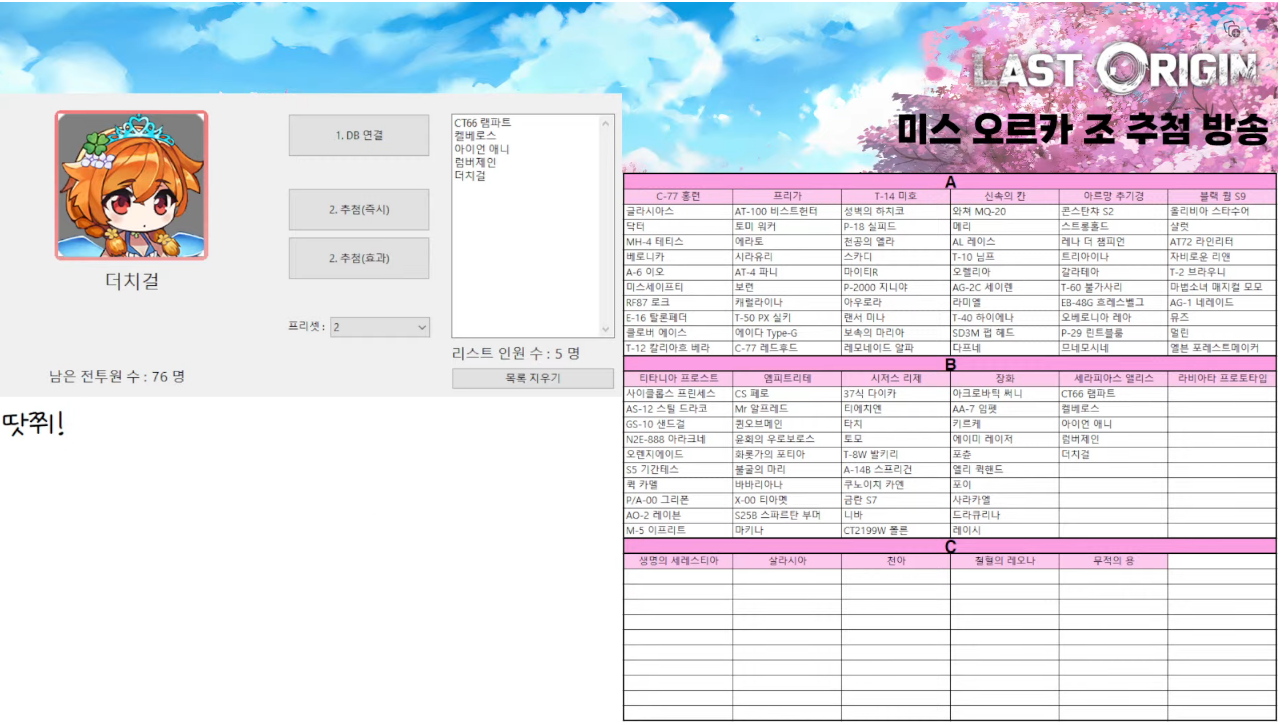Click the '남은 전투원 수 : 76 명' label

(x=117, y=377)
